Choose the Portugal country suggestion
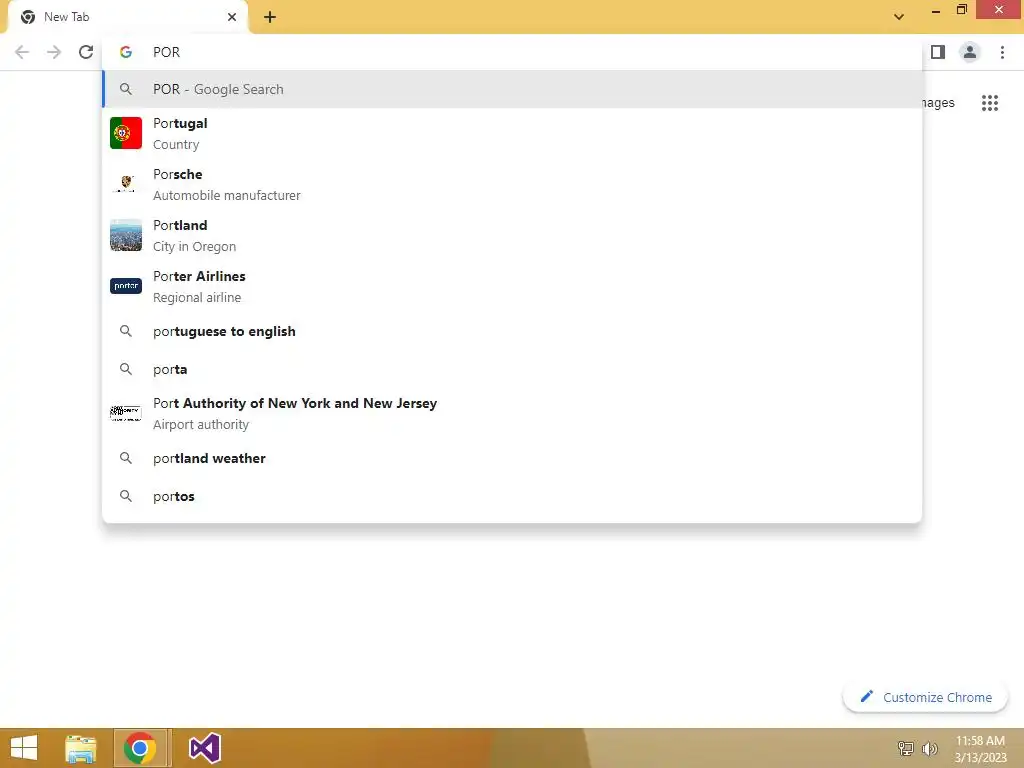The width and height of the screenshot is (1024, 768). click(512, 133)
